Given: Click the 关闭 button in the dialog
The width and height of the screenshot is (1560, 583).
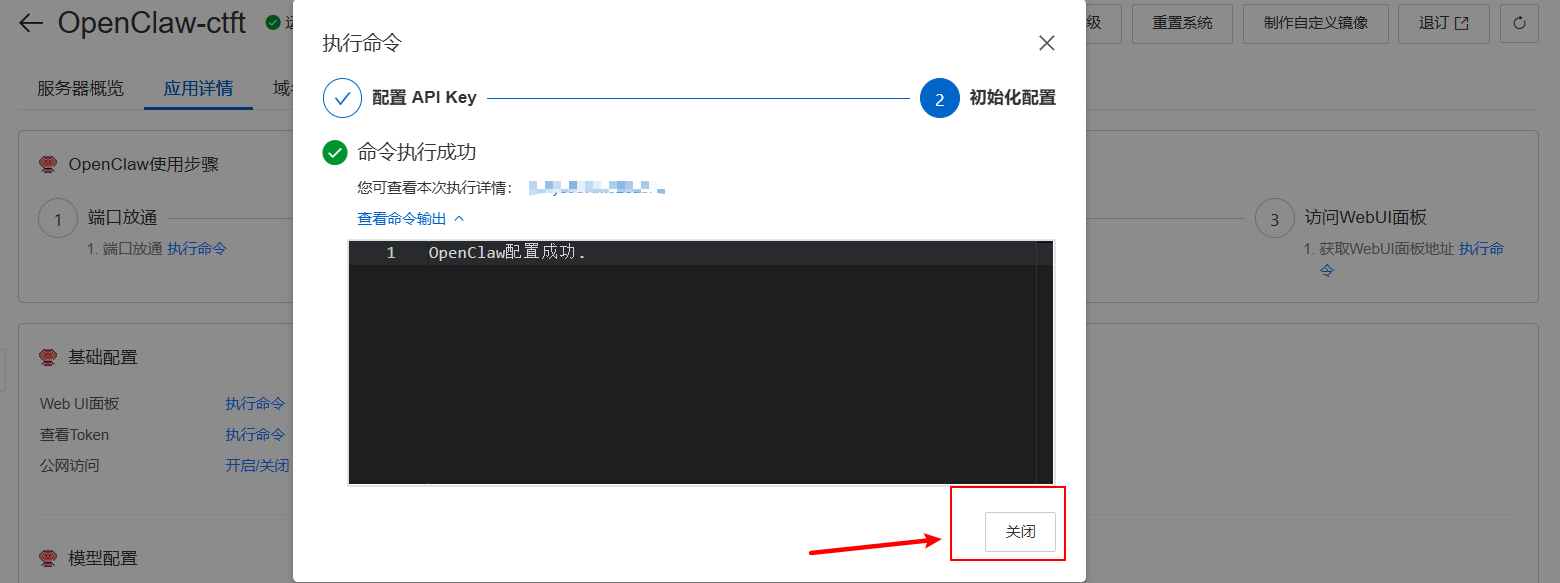Looking at the screenshot, I should pos(1020,532).
